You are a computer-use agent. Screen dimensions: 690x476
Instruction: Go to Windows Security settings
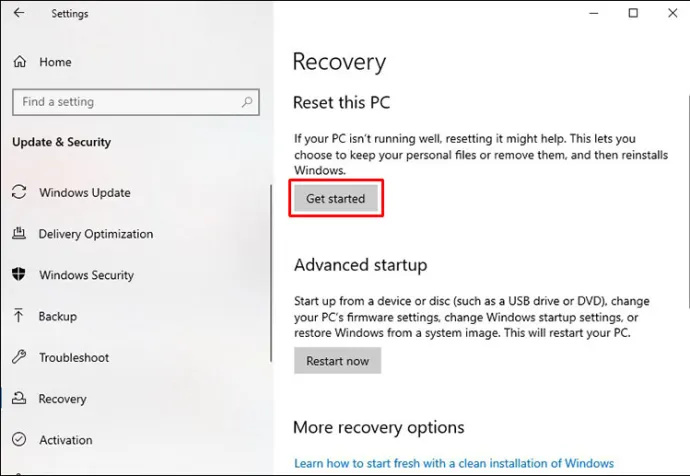pos(86,275)
